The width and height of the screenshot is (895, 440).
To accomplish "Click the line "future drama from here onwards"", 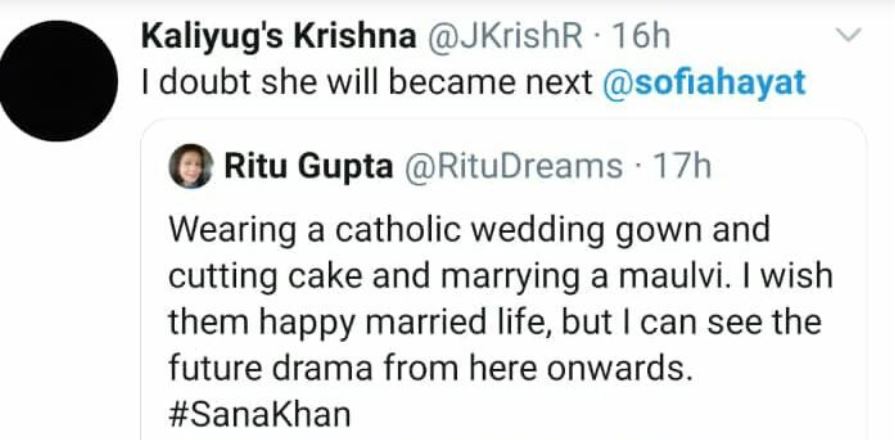I will [430, 368].
